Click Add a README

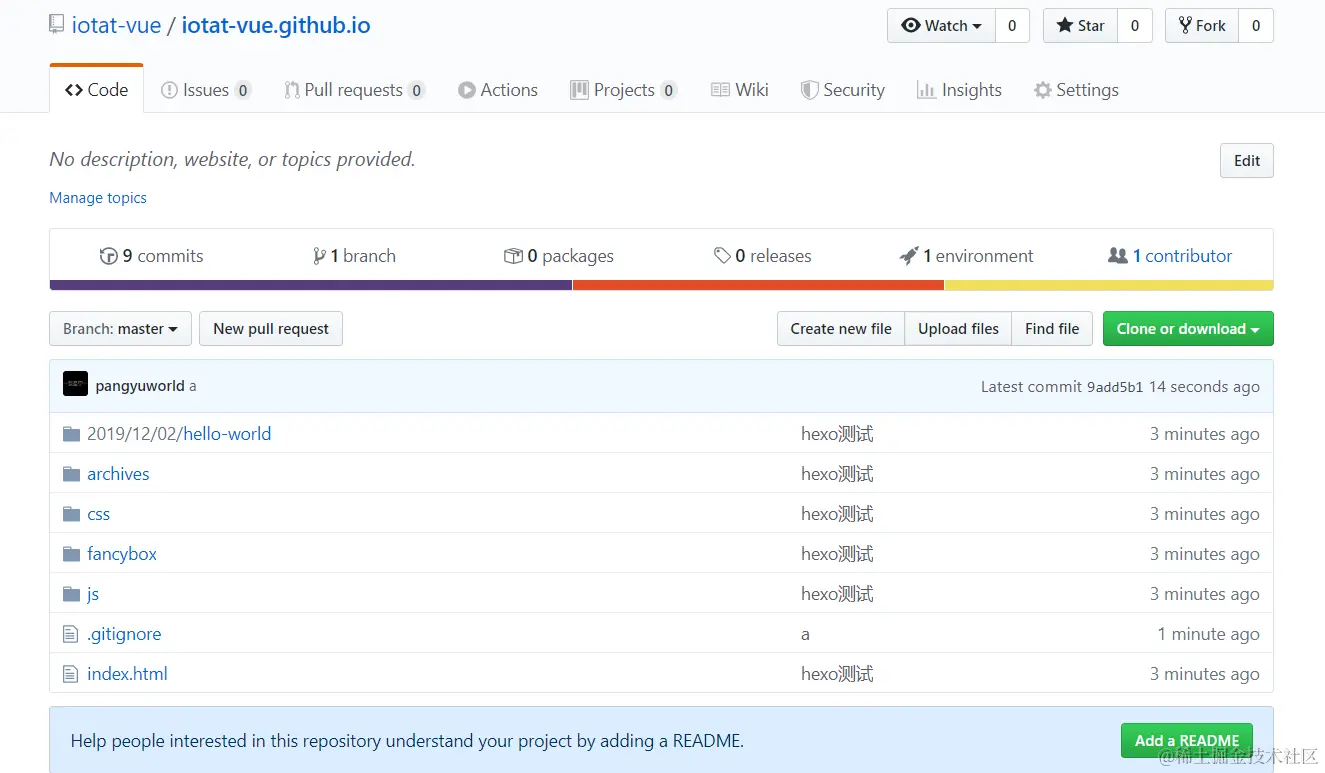(x=1187, y=741)
